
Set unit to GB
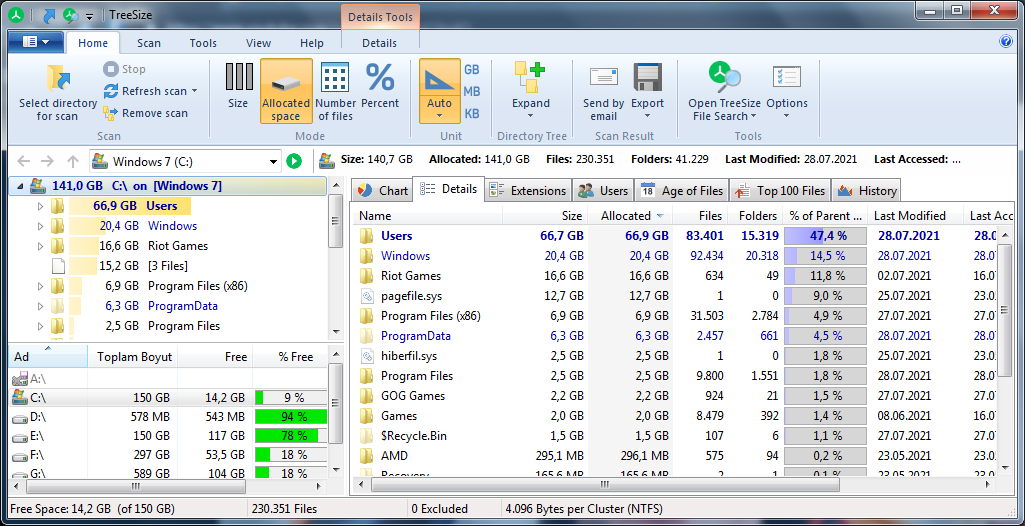[472, 69]
